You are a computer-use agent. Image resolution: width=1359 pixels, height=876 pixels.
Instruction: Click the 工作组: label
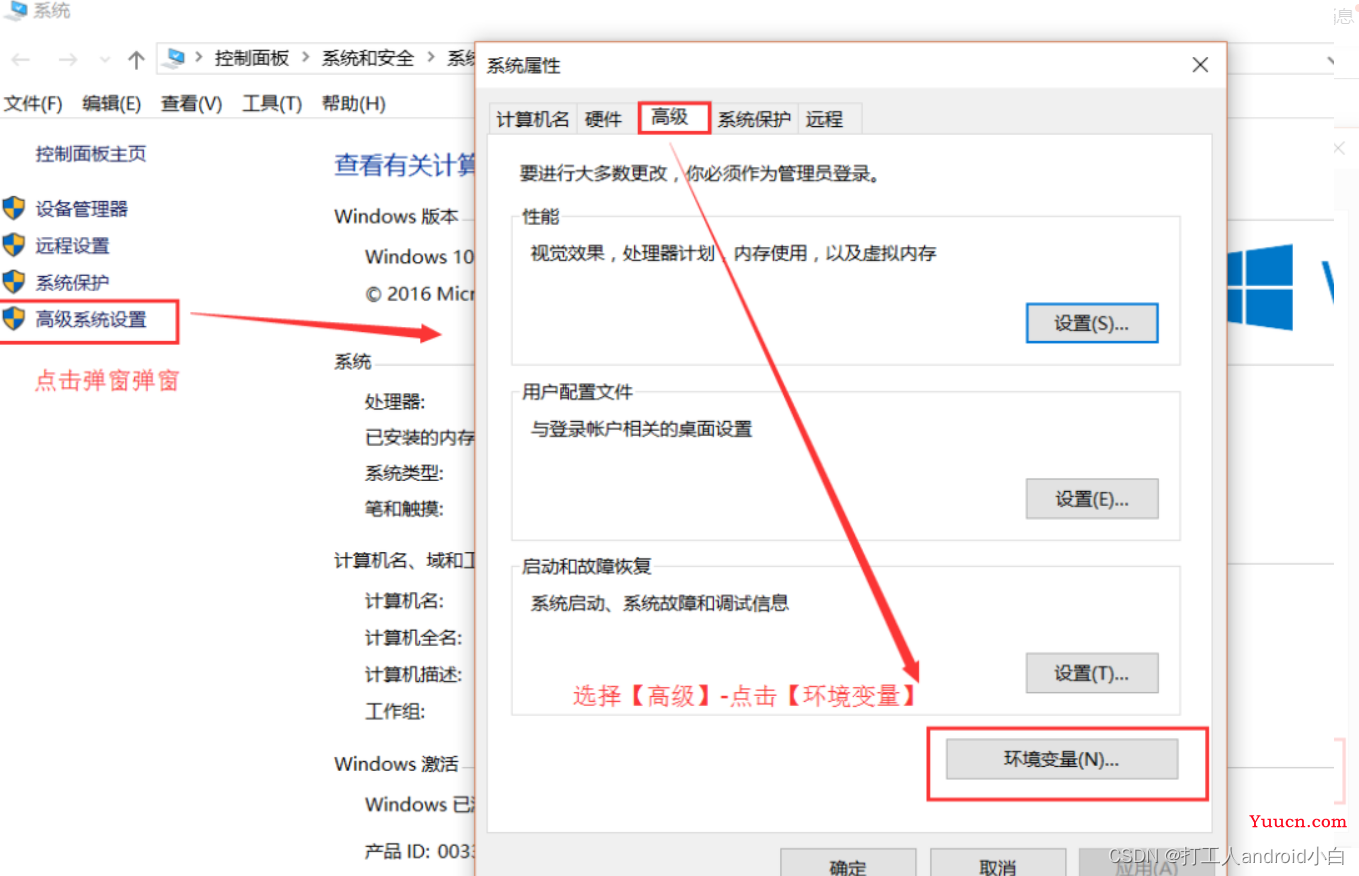pos(395,712)
